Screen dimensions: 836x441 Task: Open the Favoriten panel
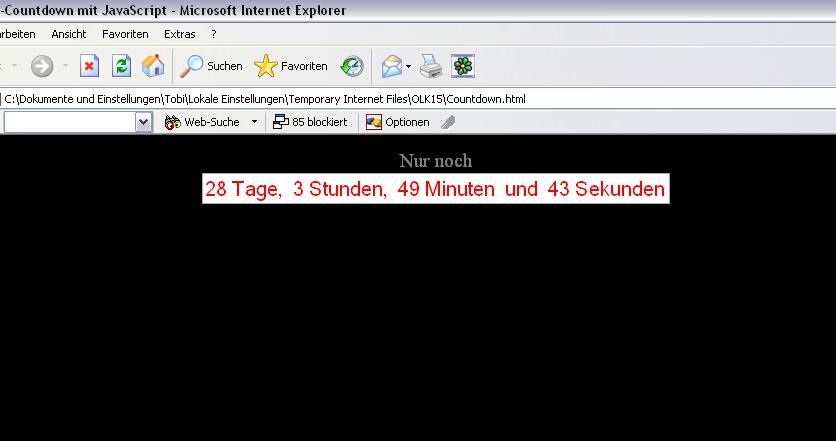click(291, 66)
